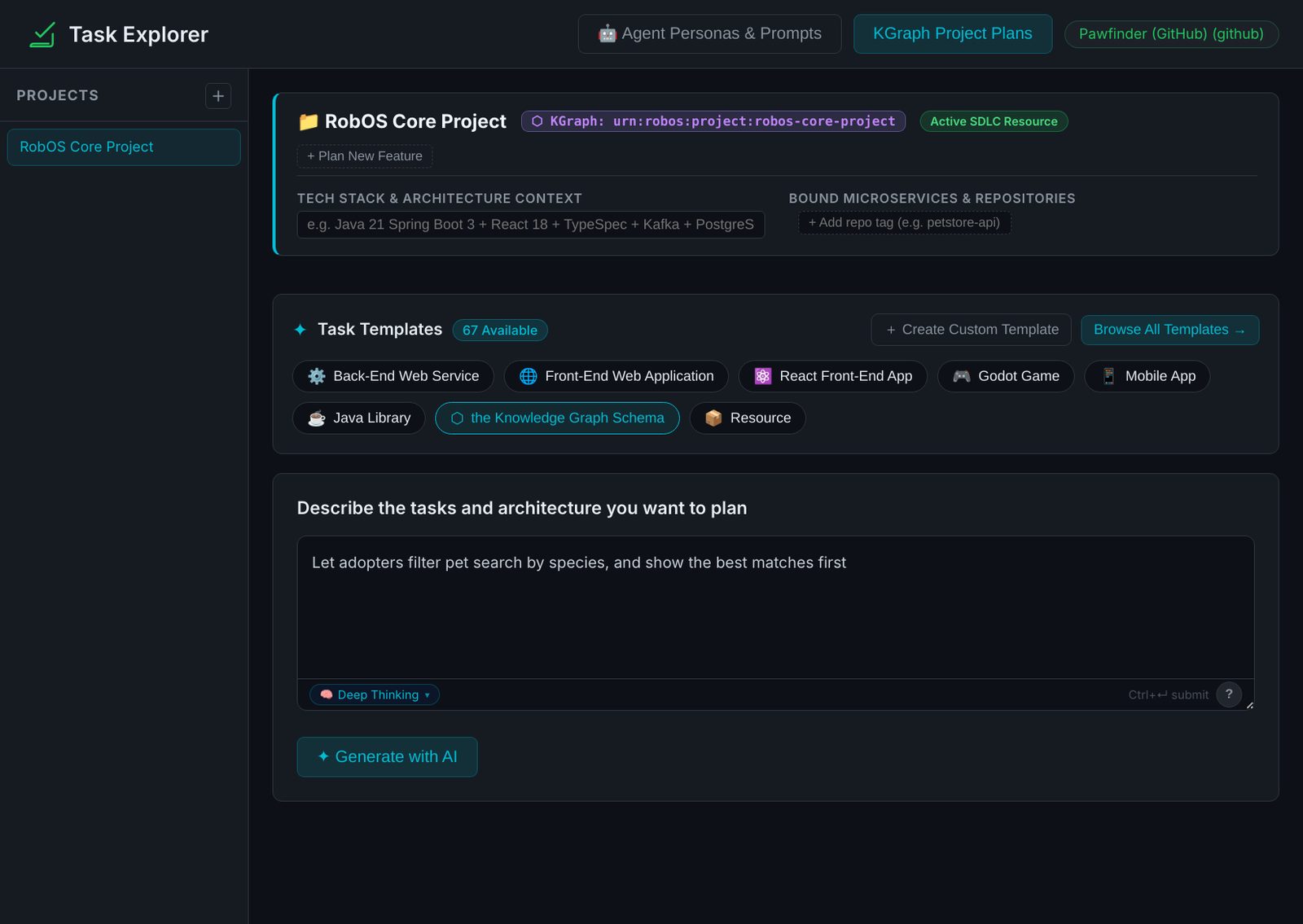Click the React atom icon
Screen dimensions: 1303x924
click(x=763, y=376)
